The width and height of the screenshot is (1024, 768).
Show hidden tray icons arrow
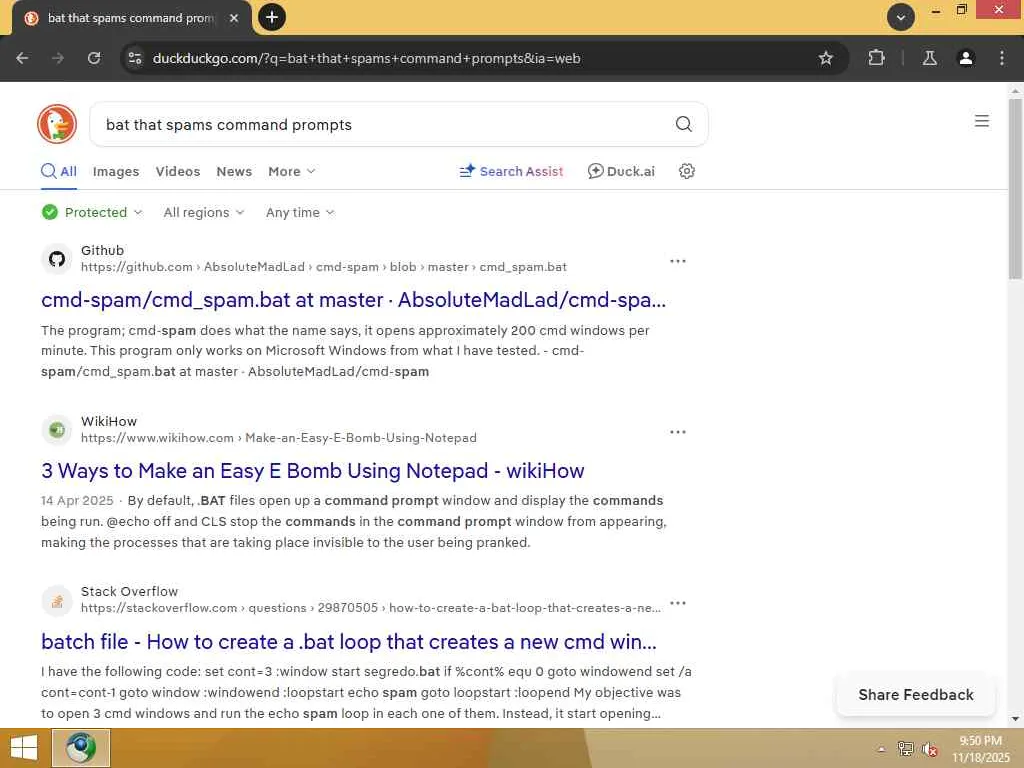coord(881,749)
